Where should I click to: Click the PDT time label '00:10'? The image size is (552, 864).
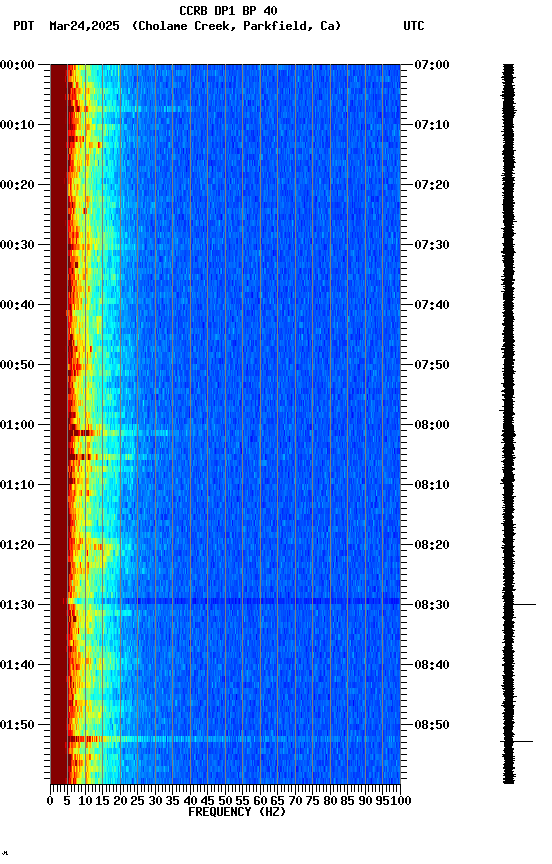coord(17,125)
